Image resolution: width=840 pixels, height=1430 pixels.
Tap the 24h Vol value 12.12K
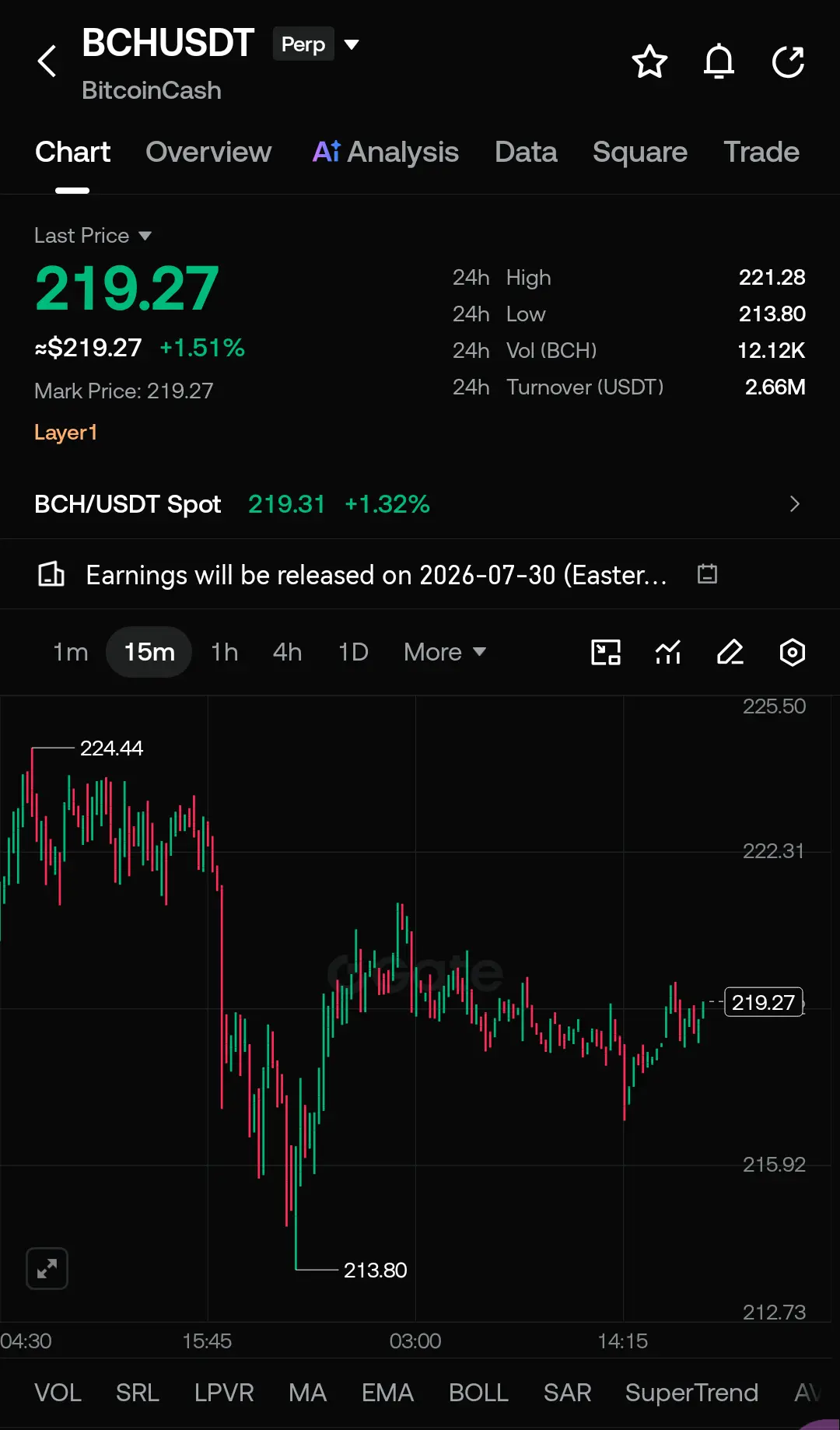pos(771,351)
